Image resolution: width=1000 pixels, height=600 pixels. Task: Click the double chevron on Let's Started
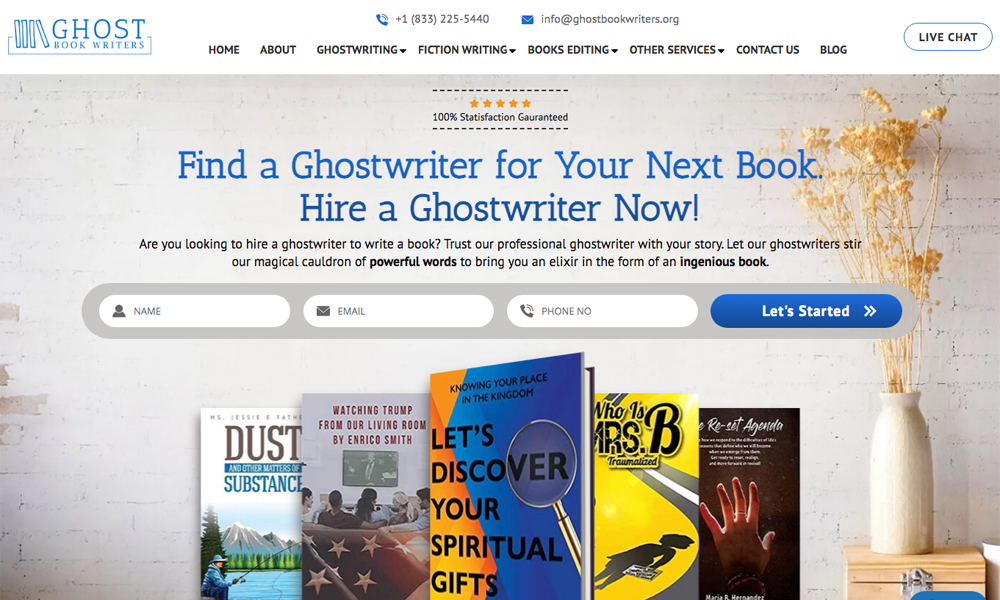coord(870,311)
